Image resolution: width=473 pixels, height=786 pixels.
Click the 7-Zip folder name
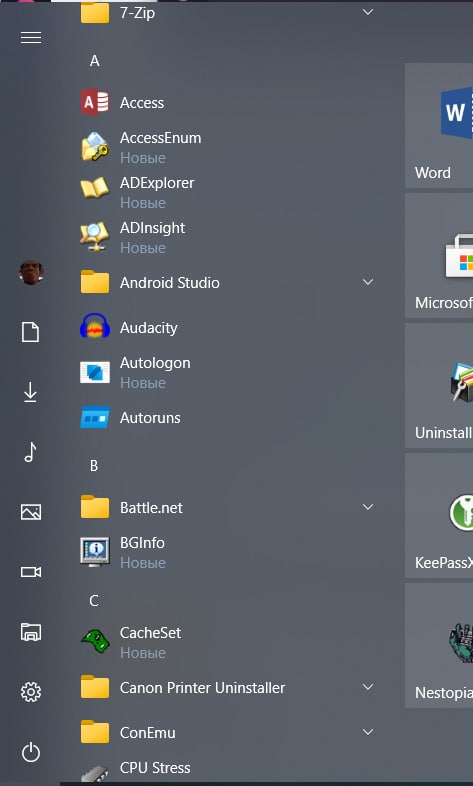click(137, 13)
